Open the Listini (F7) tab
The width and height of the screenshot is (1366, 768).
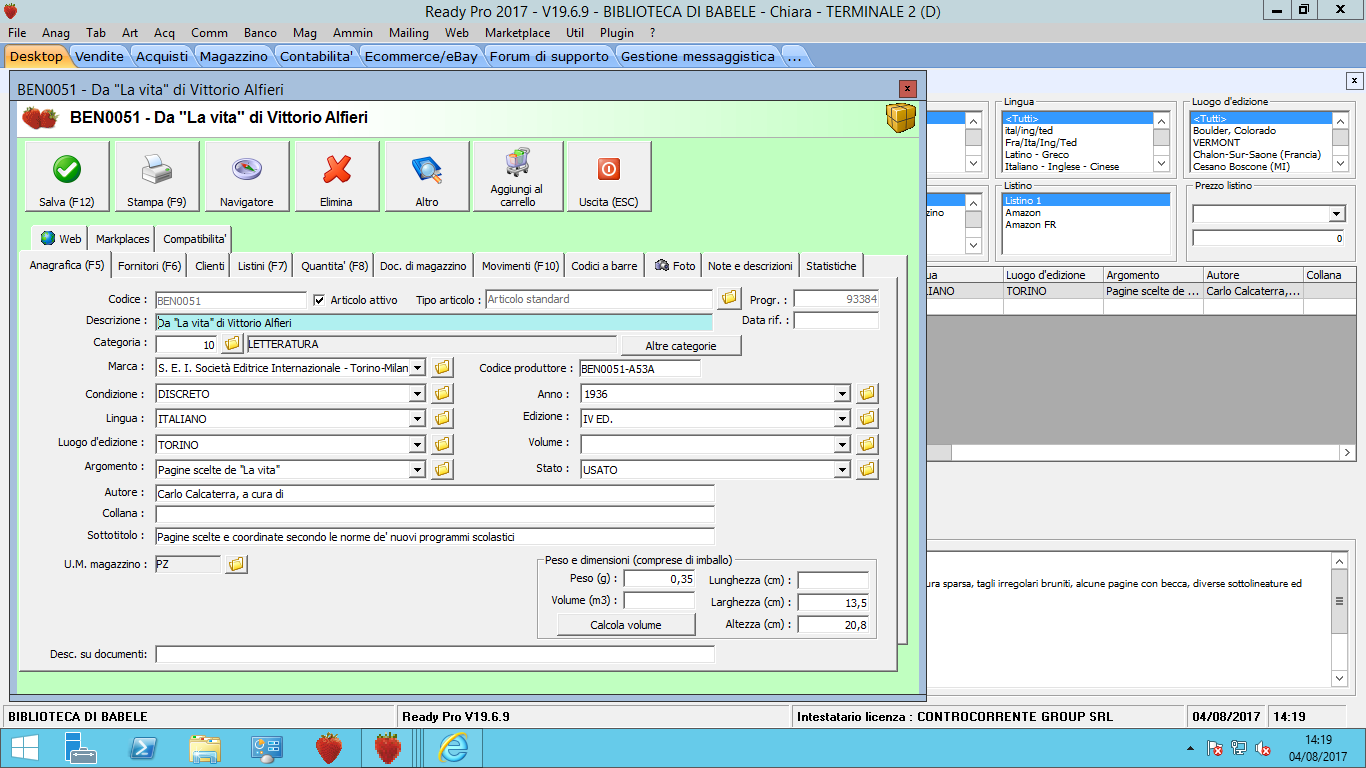coord(263,266)
